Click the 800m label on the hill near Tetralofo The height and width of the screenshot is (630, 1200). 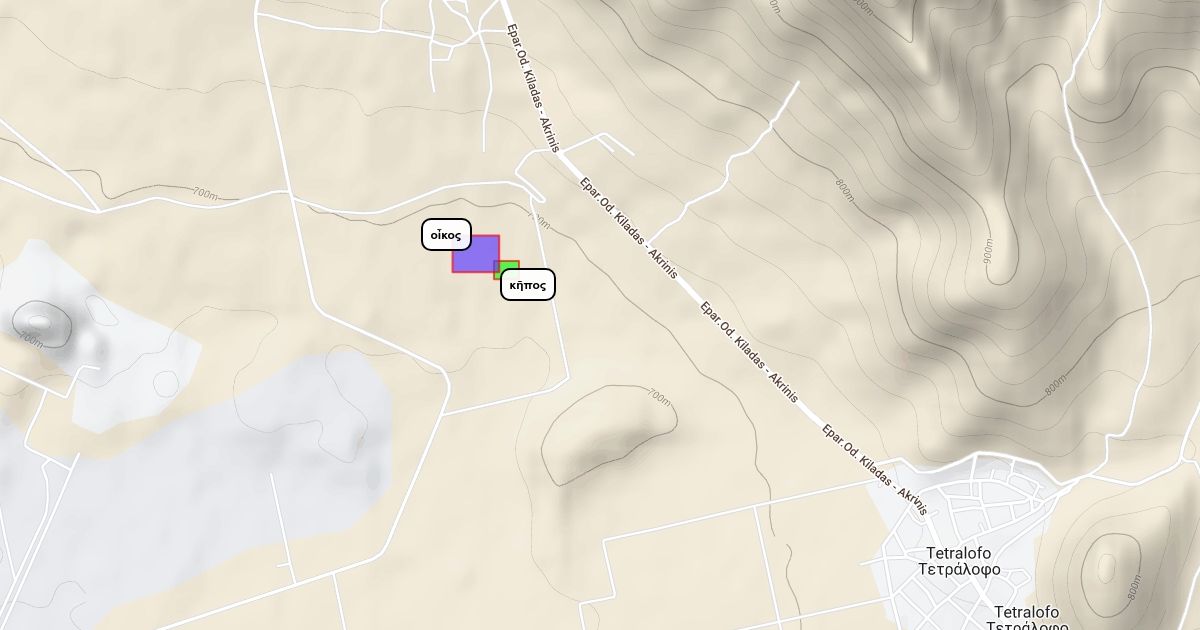point(1133,589)
